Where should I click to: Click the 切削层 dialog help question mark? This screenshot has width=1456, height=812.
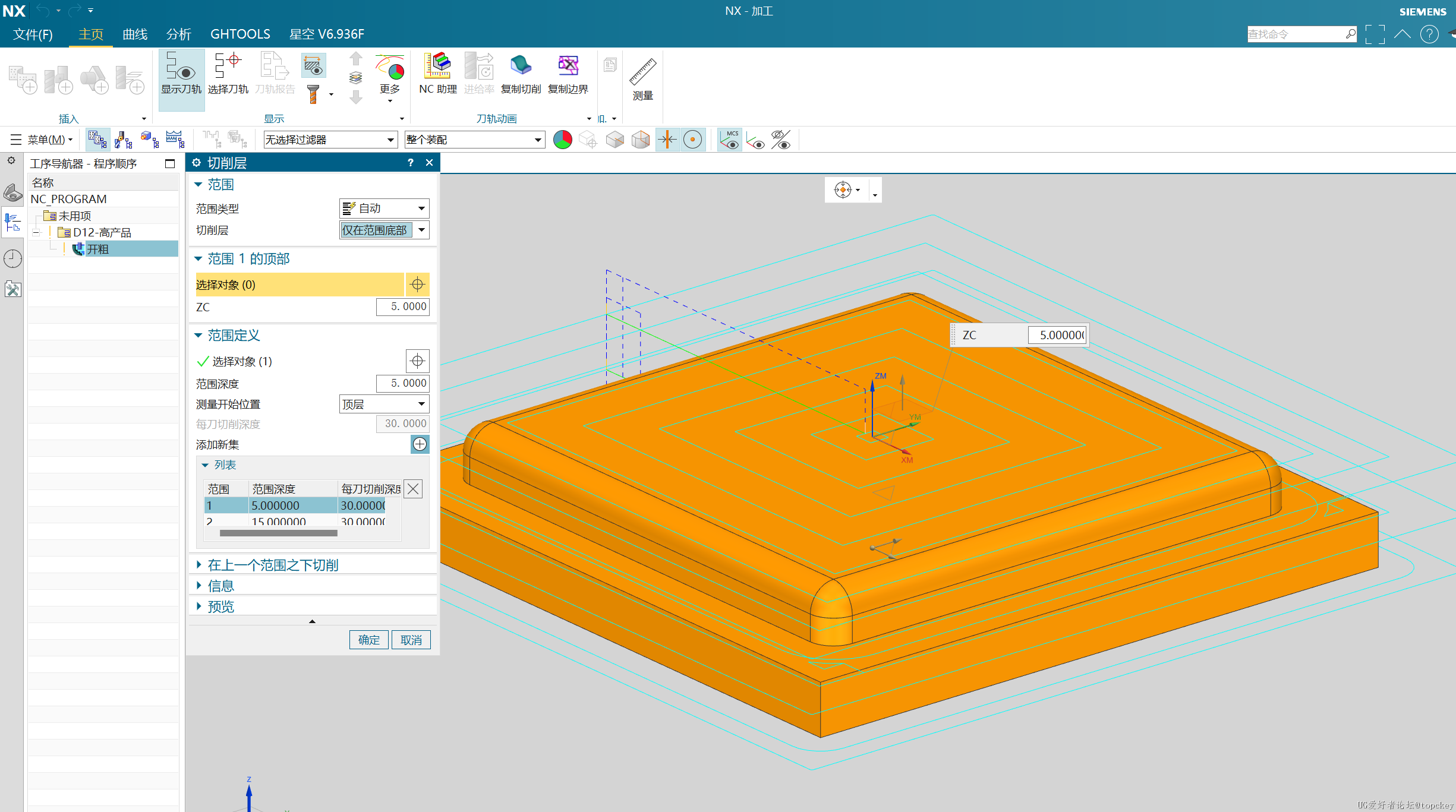tap(410, 163)
